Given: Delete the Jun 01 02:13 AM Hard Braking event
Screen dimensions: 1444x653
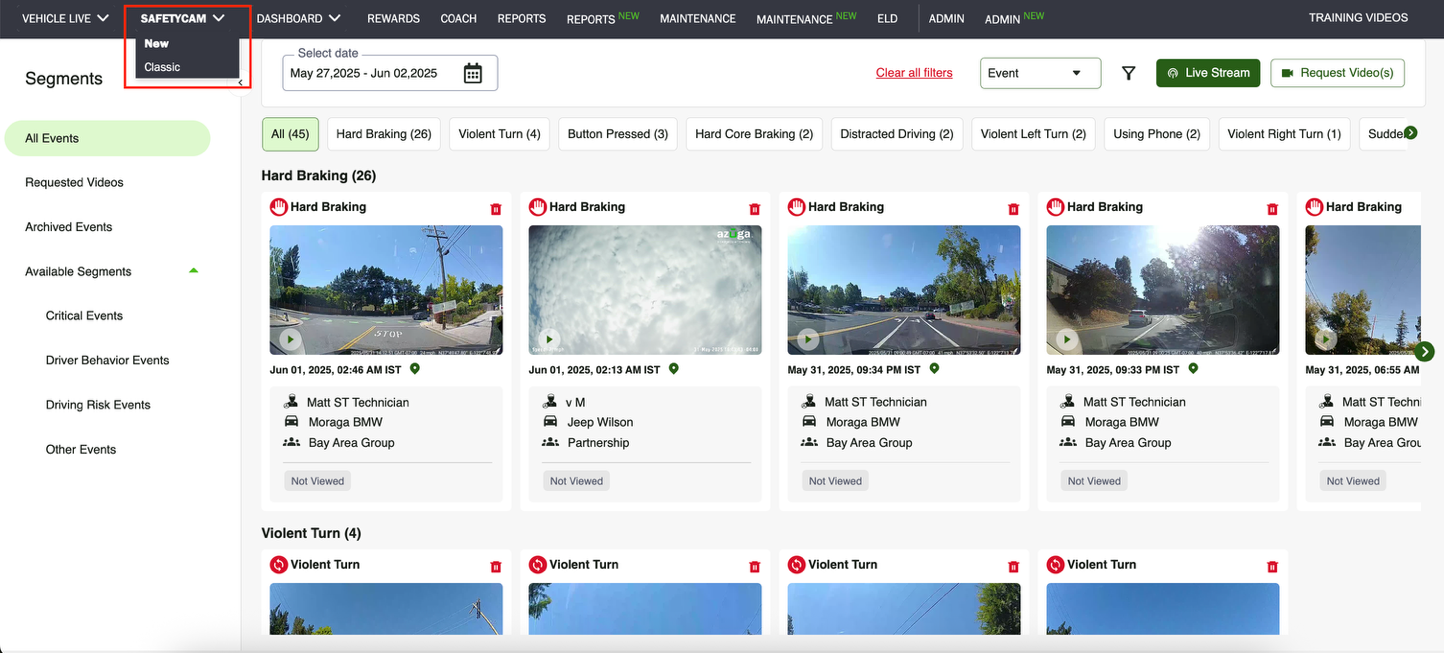Looking at the screenshot, I should (x=754, y=209).
